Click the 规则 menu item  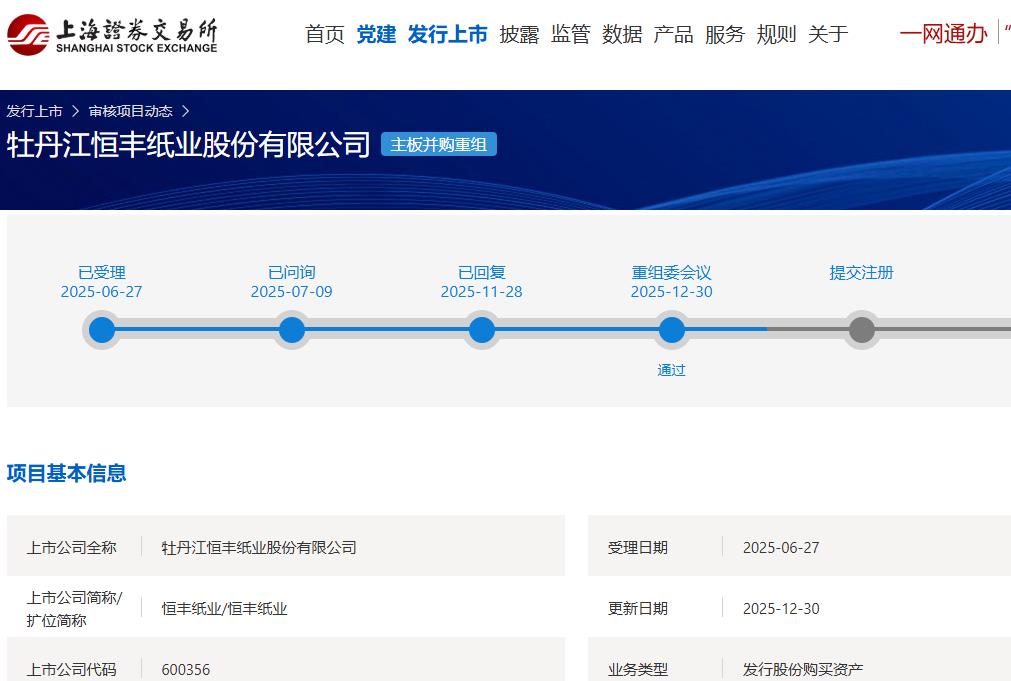coord(776,35)
